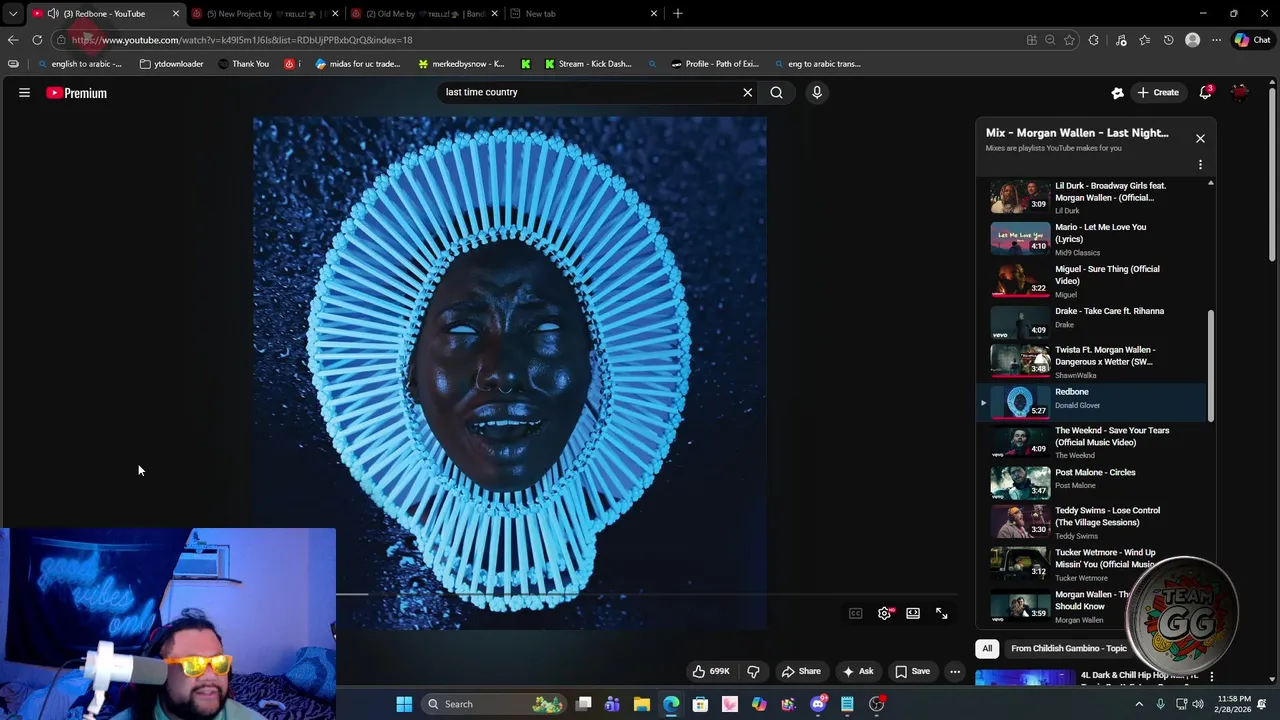Open the Windows Start menu
The width and height of the screenshot is (1280, 720).
[x=404, y=704]
